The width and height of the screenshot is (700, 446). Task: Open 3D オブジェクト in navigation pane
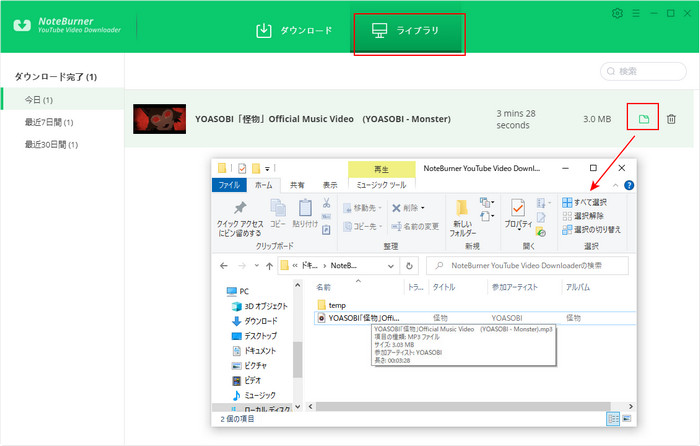coord(260,306)
